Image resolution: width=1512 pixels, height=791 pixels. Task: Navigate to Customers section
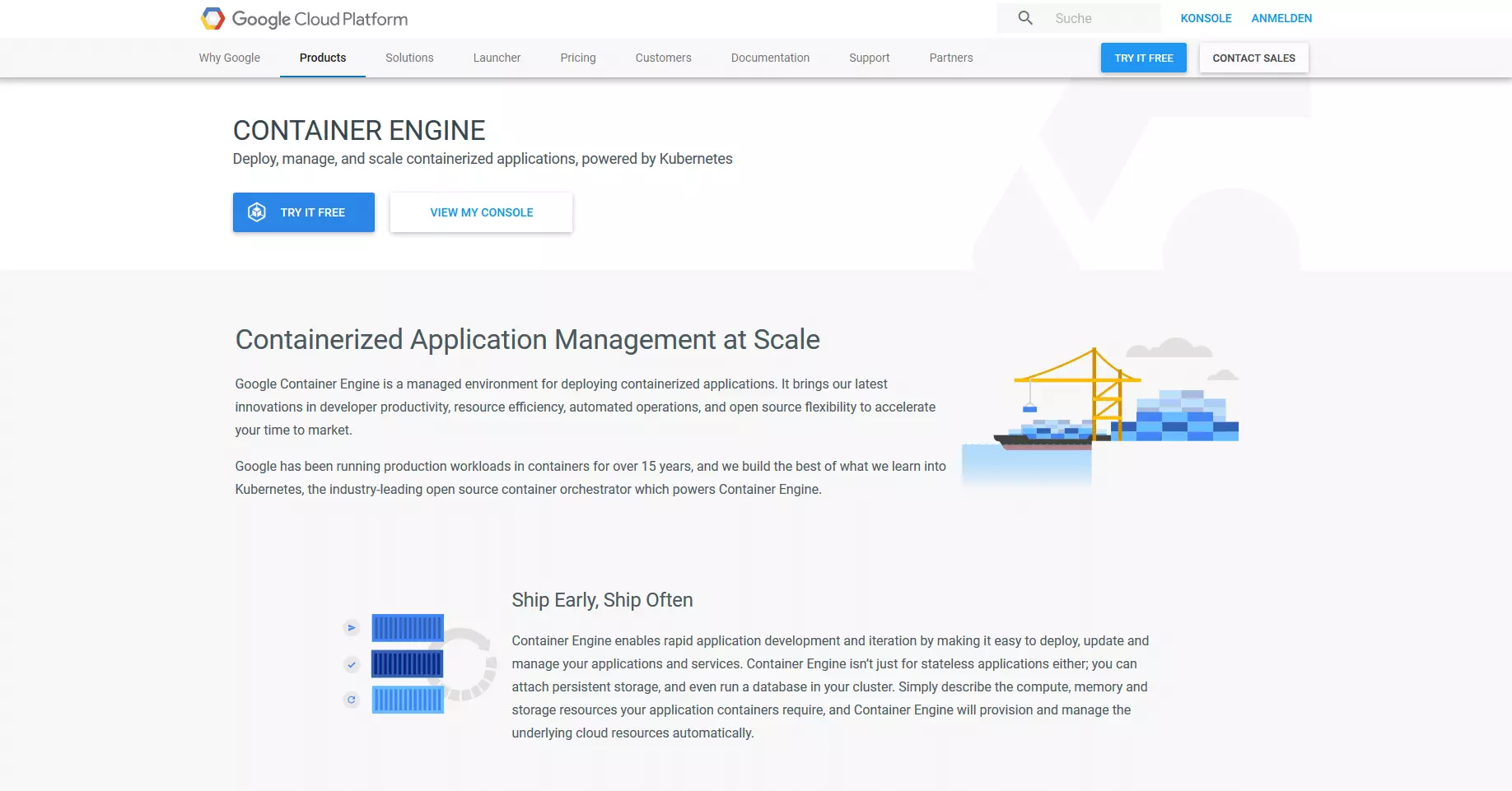[x=663, y=58]
